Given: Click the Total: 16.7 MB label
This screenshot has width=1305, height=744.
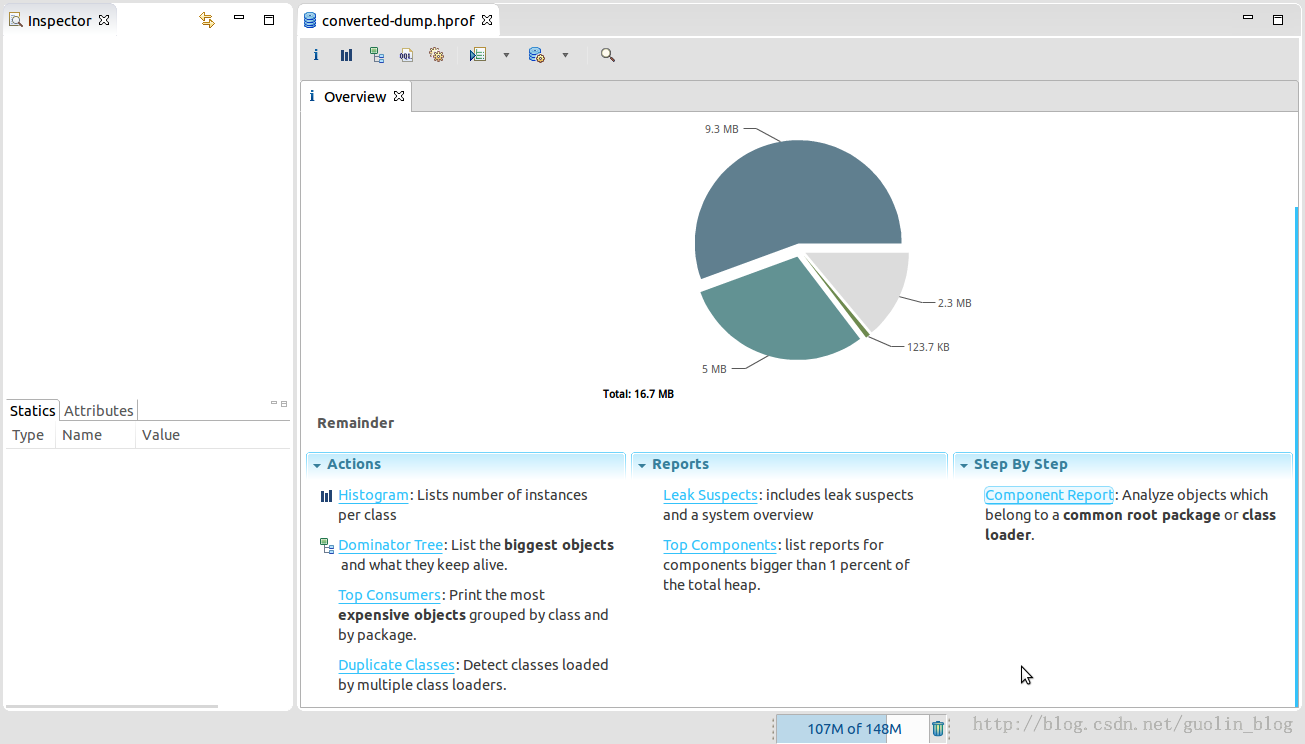Looking at the screenshot, I should (638, 394).
